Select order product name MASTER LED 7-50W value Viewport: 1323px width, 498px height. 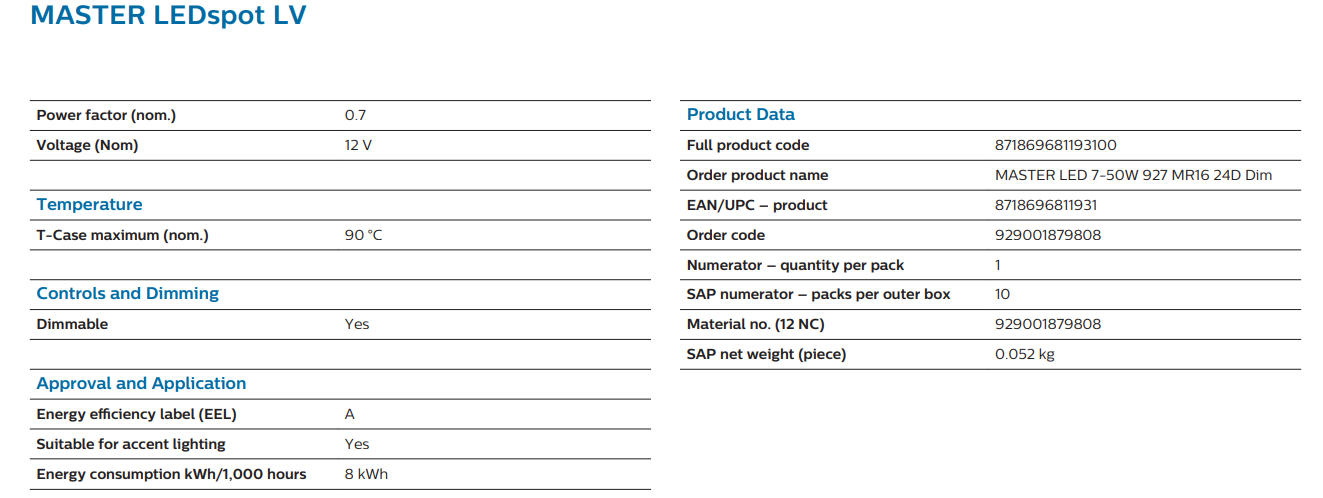(x=1133, y=175)
